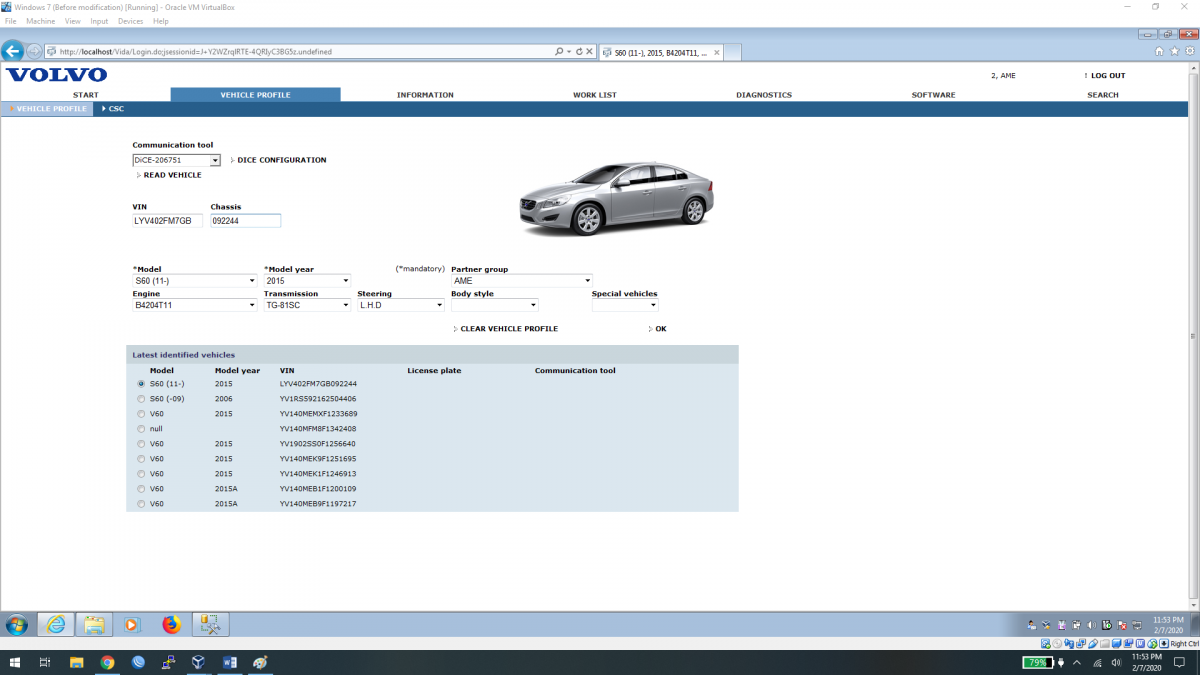Open Firefox from the Windows 7 taskbar

coord(171,625)
